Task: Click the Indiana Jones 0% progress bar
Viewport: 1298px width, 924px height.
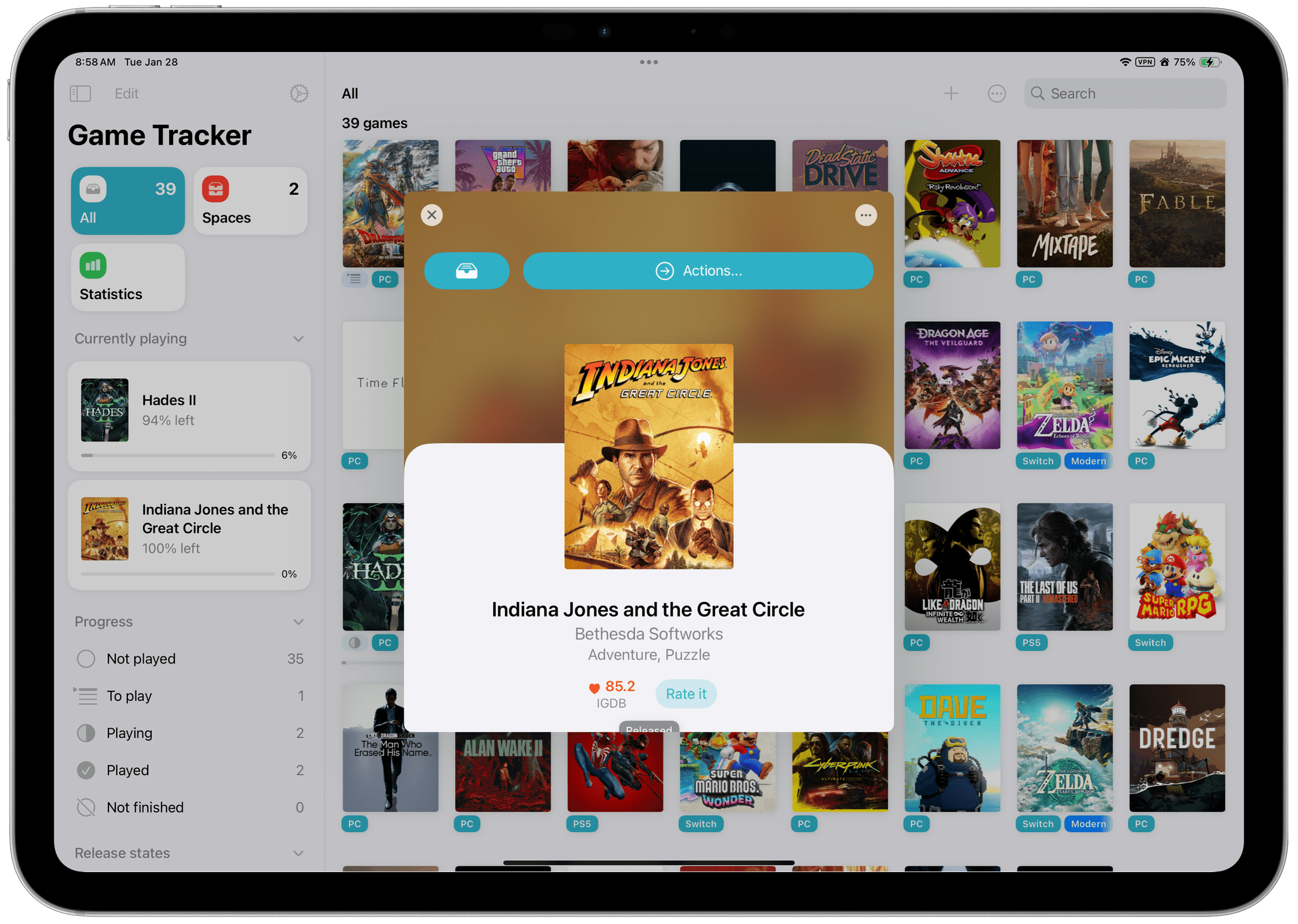Action: click(177, 574)
